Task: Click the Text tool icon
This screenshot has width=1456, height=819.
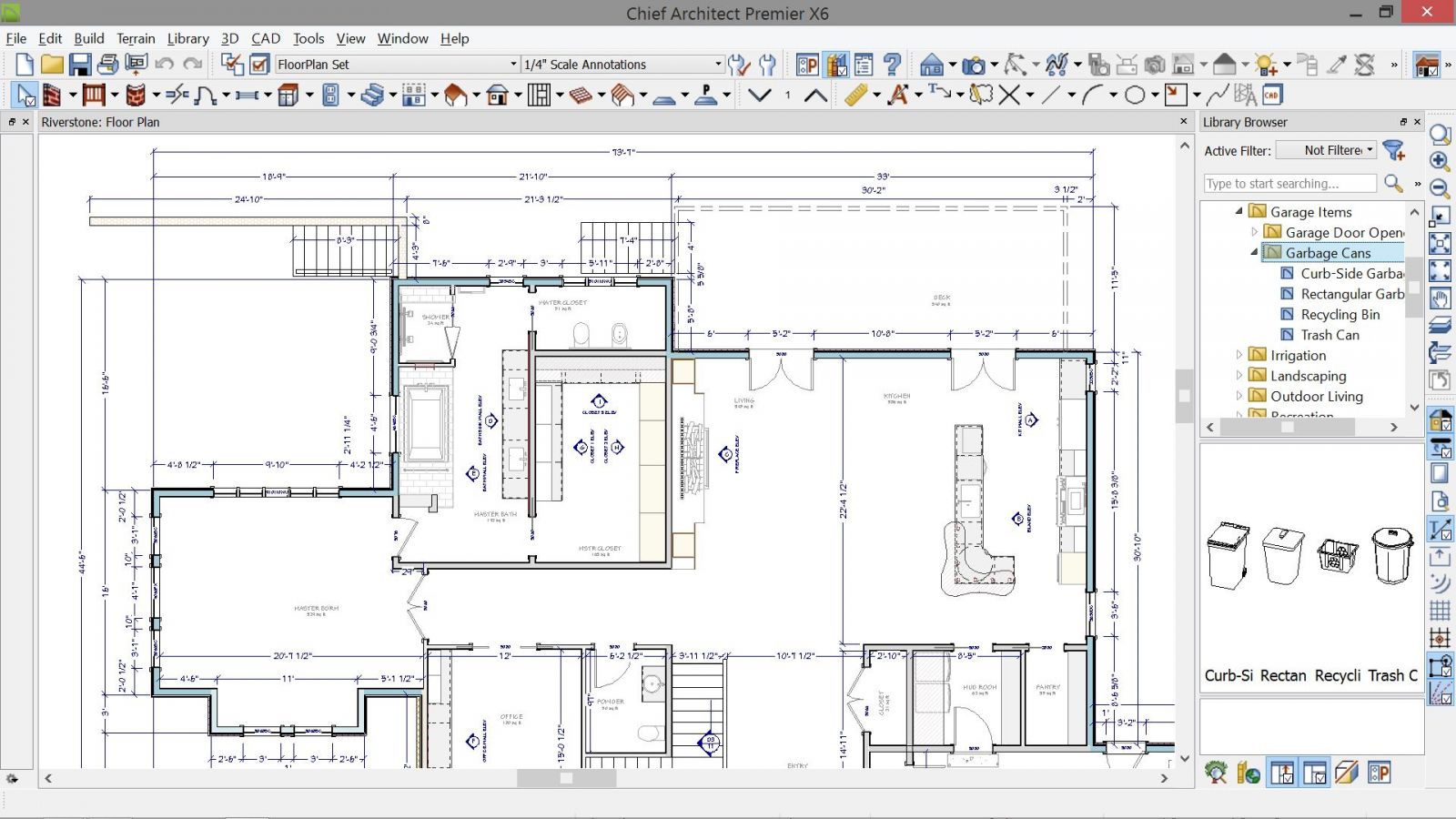Action: 898,95
